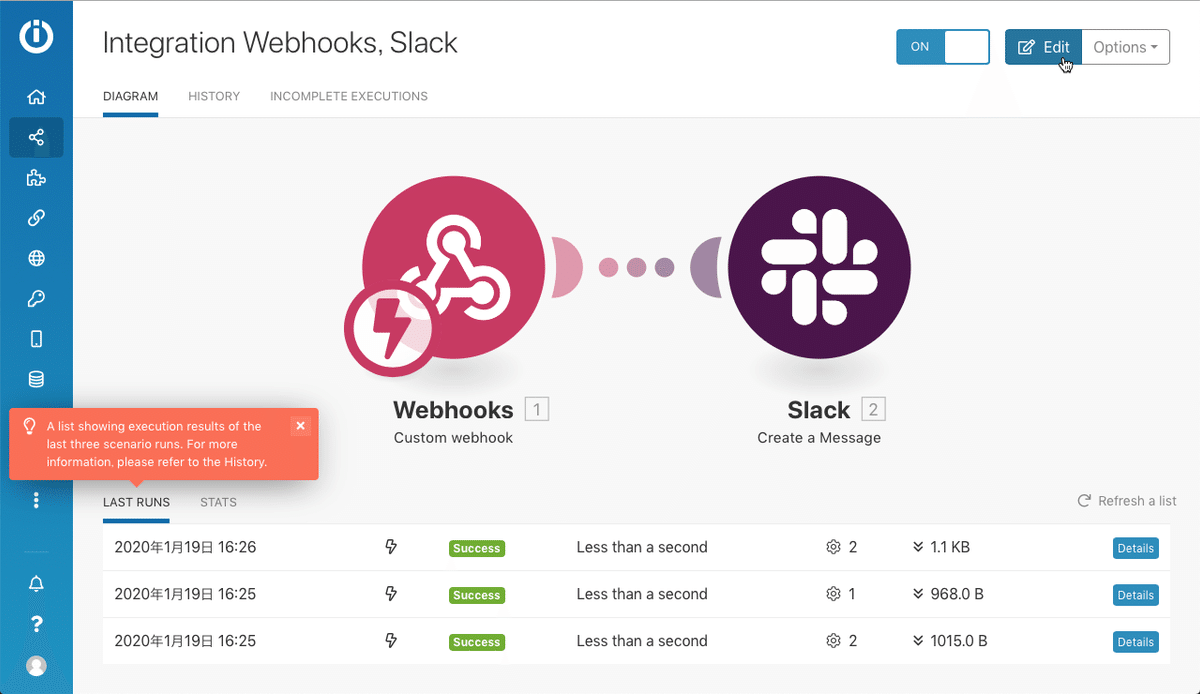
Task: Expand the Options dropdown
Action: coord(1125,47)
